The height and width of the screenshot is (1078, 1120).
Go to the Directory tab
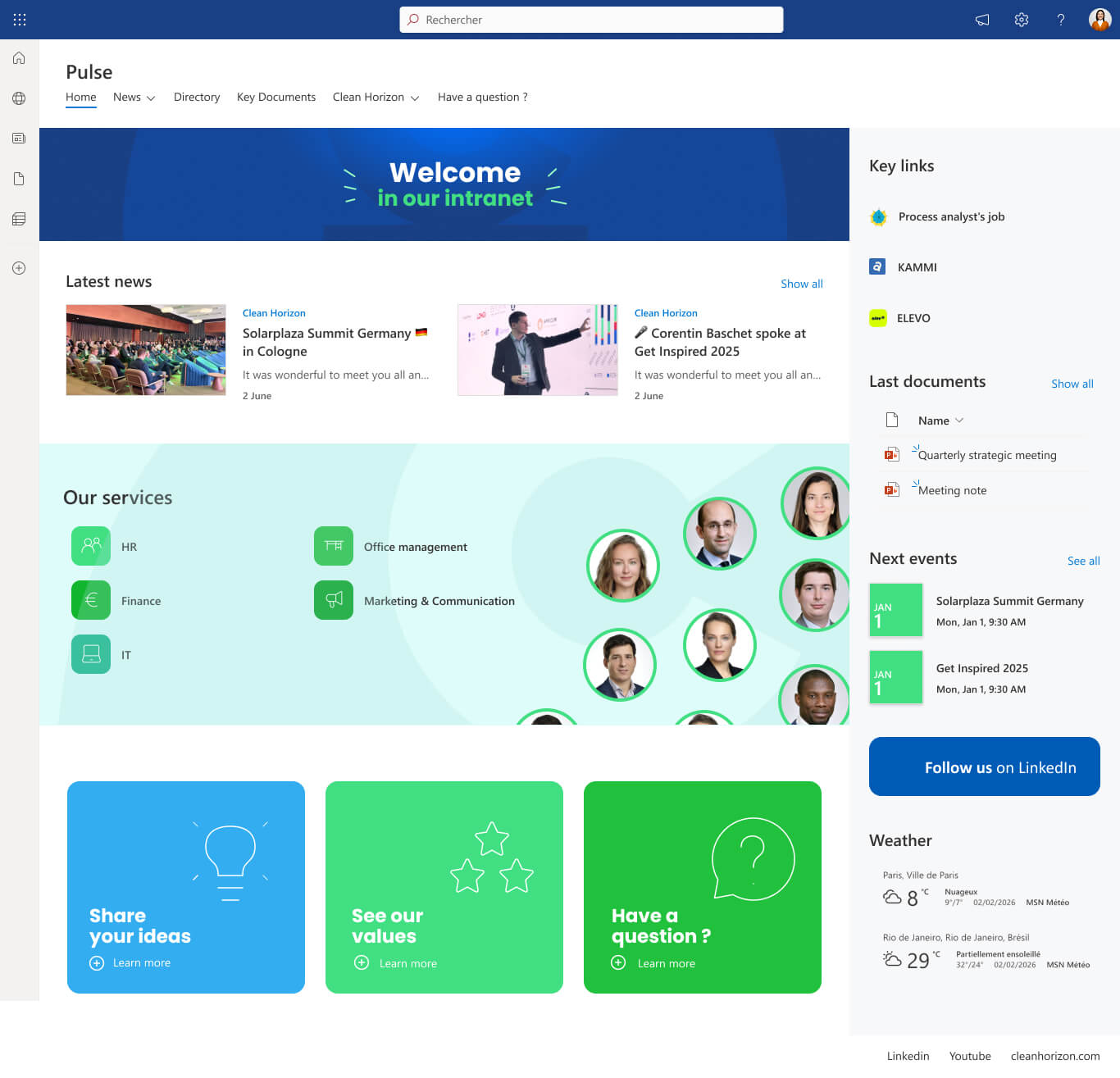pos(197,98)
